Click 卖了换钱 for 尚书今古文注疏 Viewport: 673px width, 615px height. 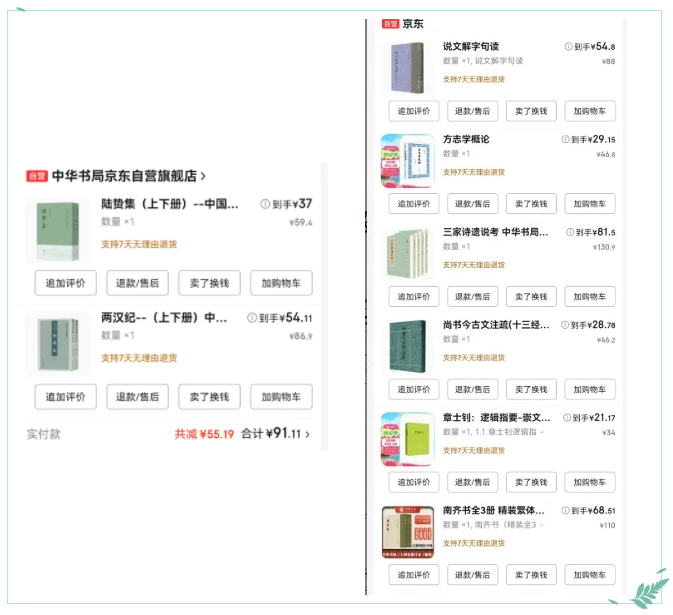[x=531, y=389]
